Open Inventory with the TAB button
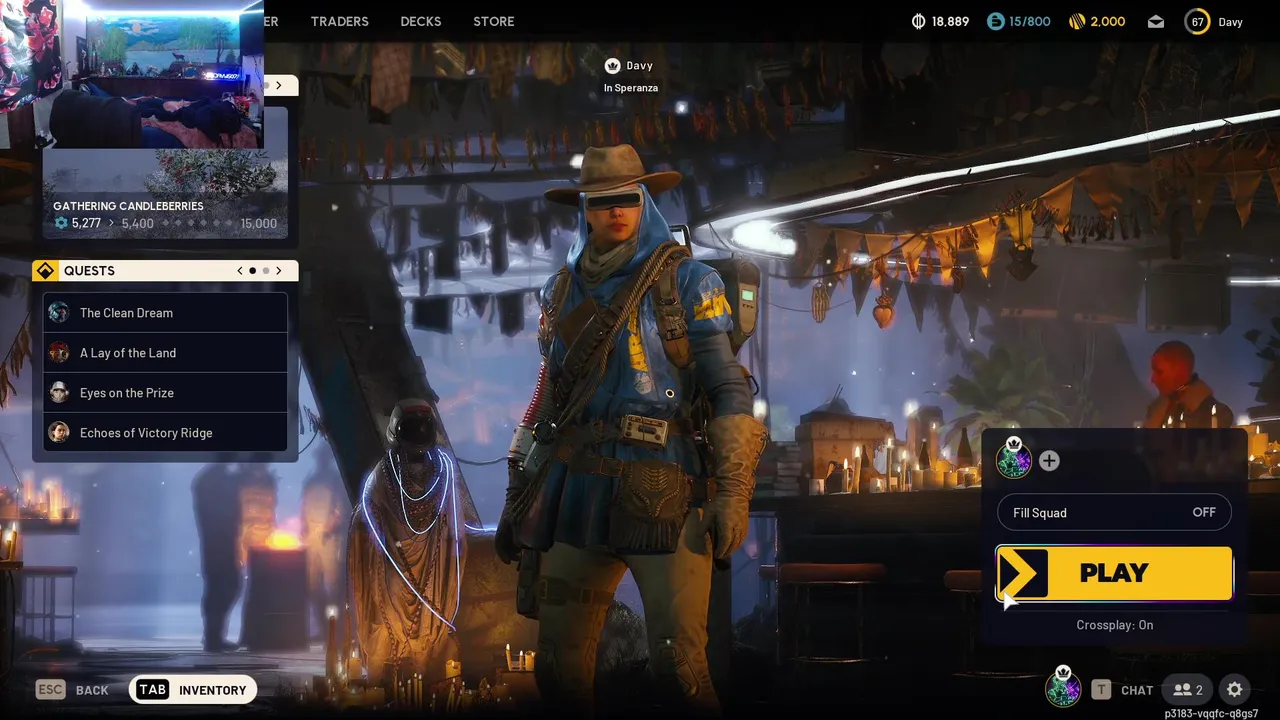This screenshot has width=1280, height=720. (192, 689)
